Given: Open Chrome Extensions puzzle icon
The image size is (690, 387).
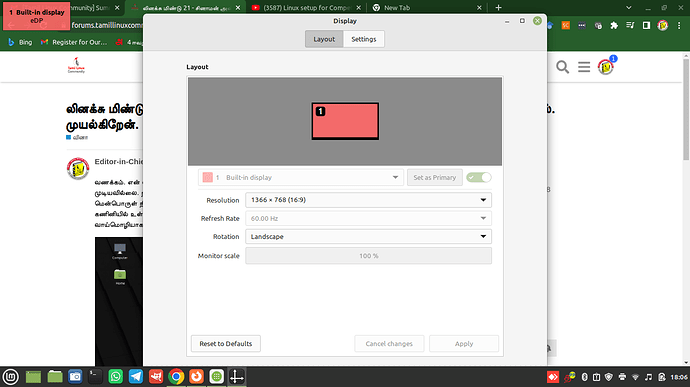Looking at the screenshot, I should pos(614,26).
